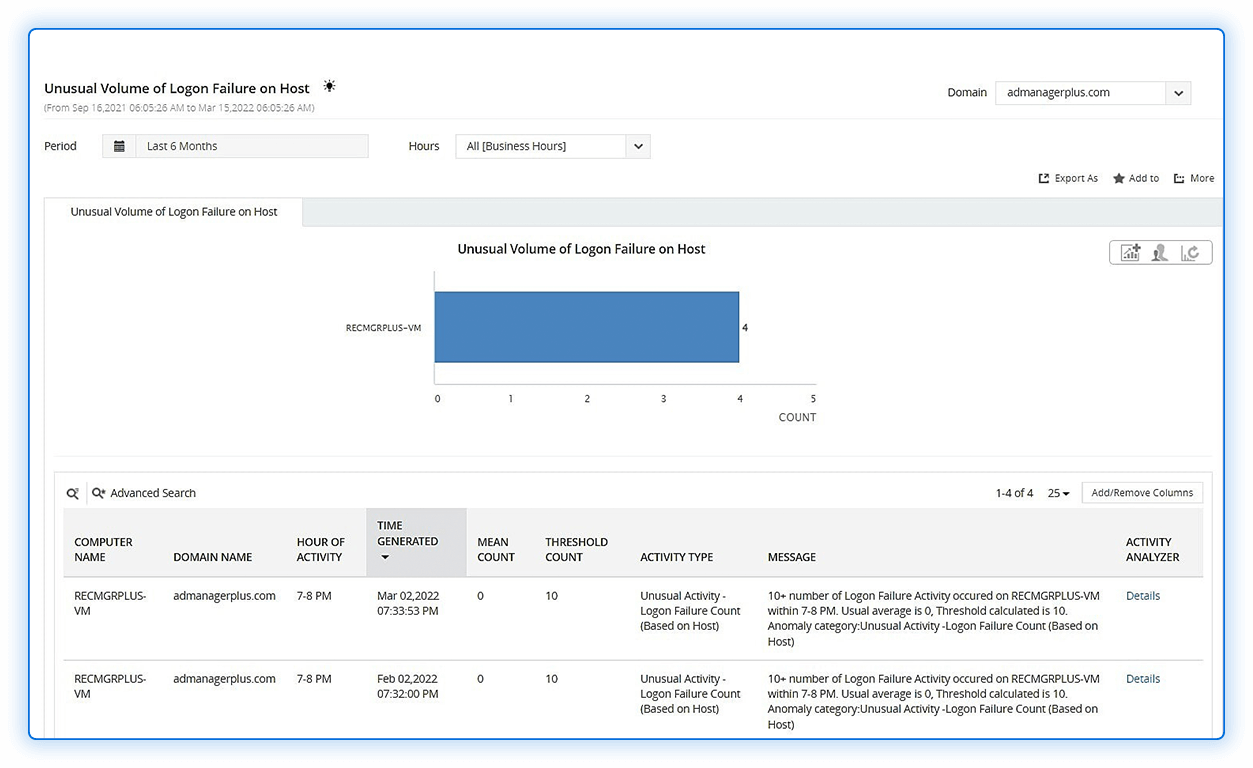Open Details for the Feb 02 2022 entry

coord(1142,678)
